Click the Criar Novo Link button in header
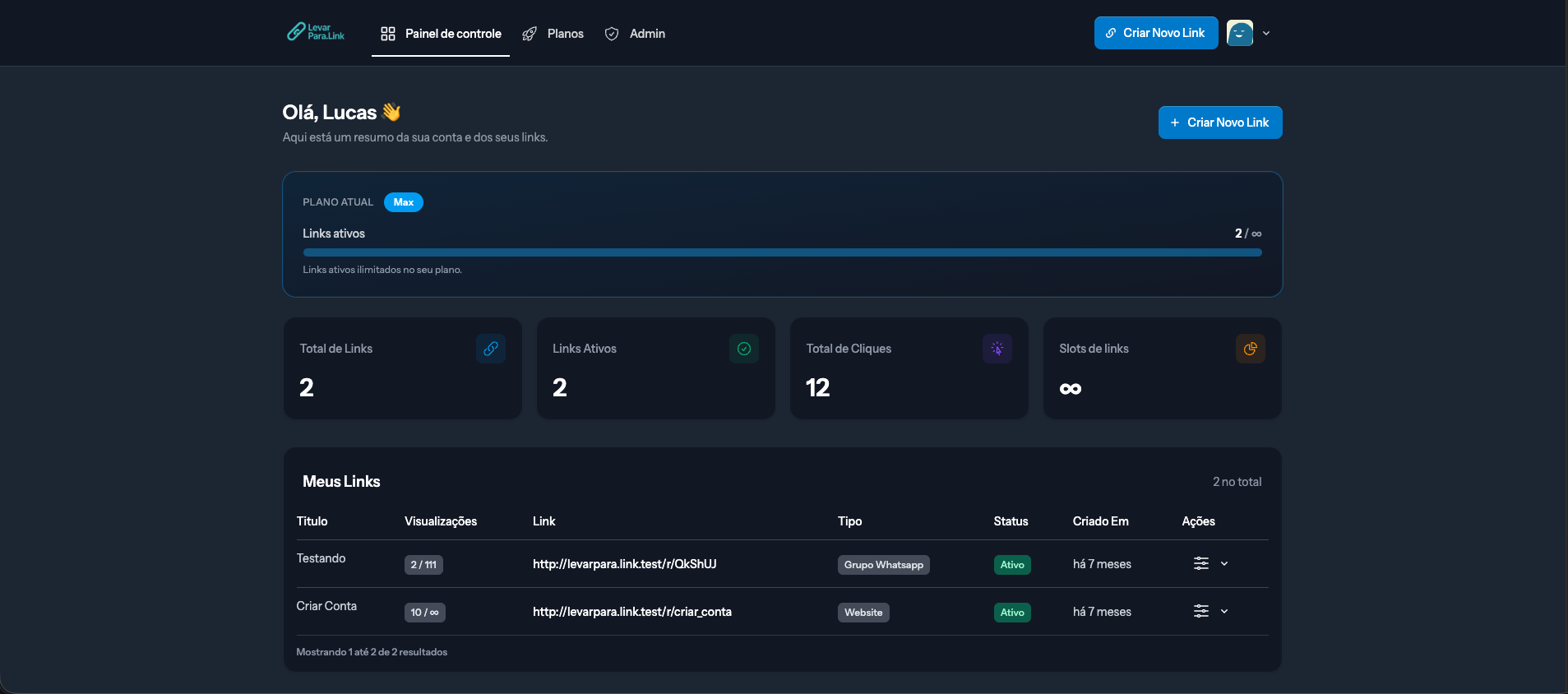This screenshot has height=694, width=1568. pyautogui.click(x=1156, y=33)
